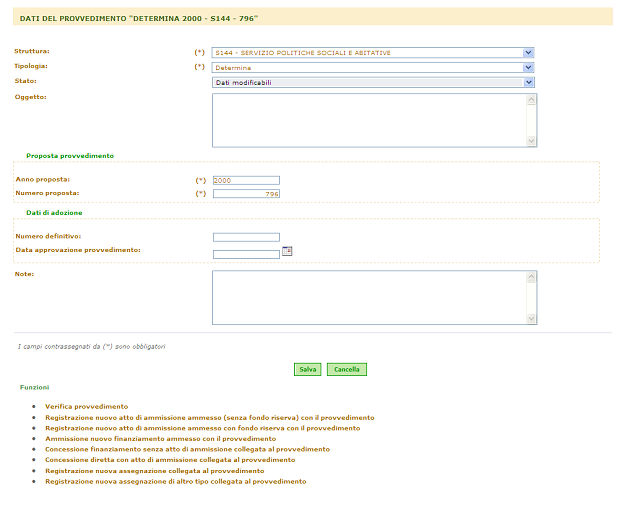Click the Proposta provvedimento section heading
This screenshot has width=625, height=505.
(x=70, y=156)
